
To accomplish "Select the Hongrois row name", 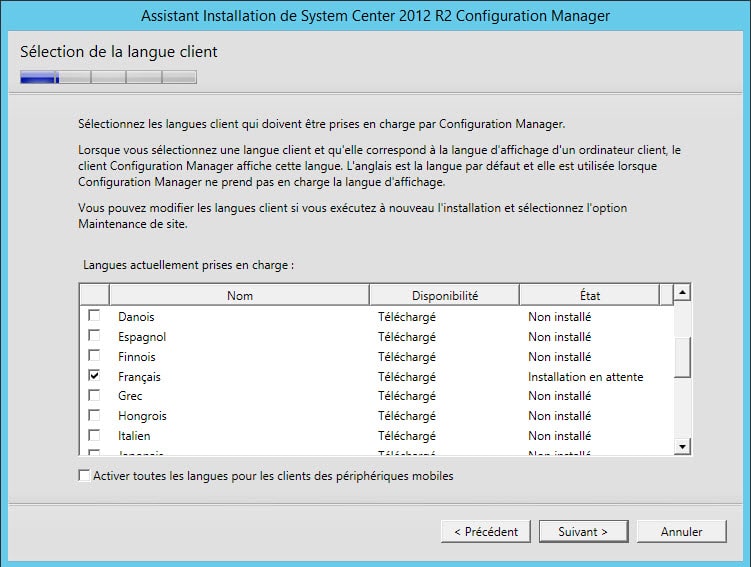I will pos(142,416).
